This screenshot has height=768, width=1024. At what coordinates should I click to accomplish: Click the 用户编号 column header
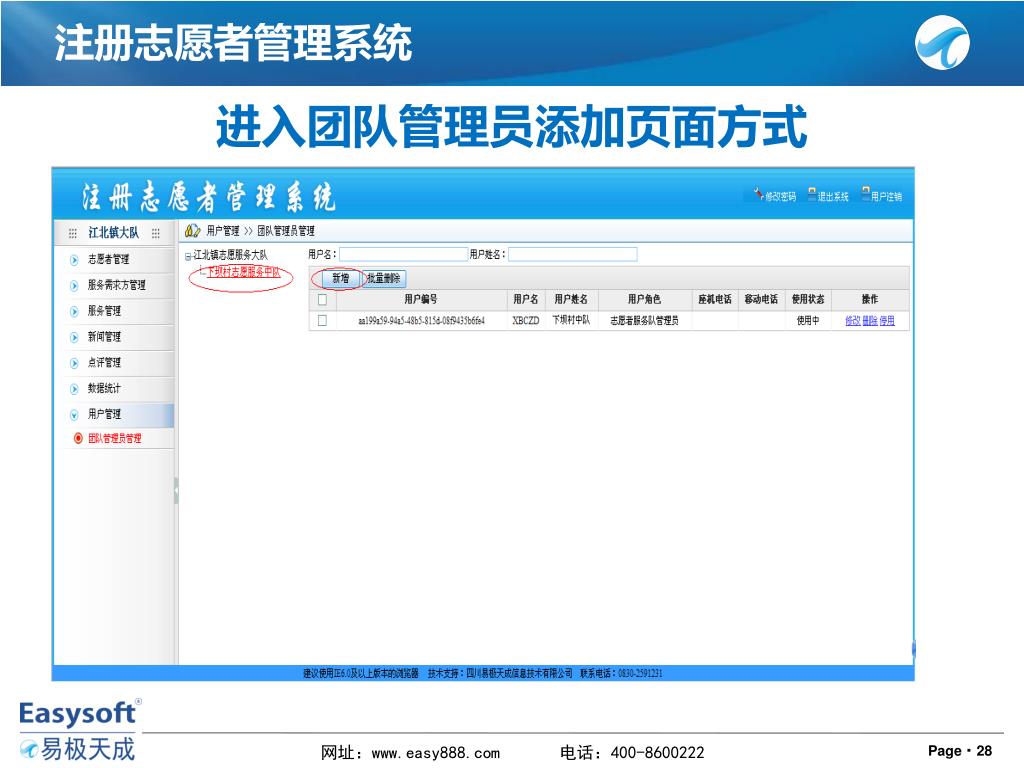[x=421, y=300]
